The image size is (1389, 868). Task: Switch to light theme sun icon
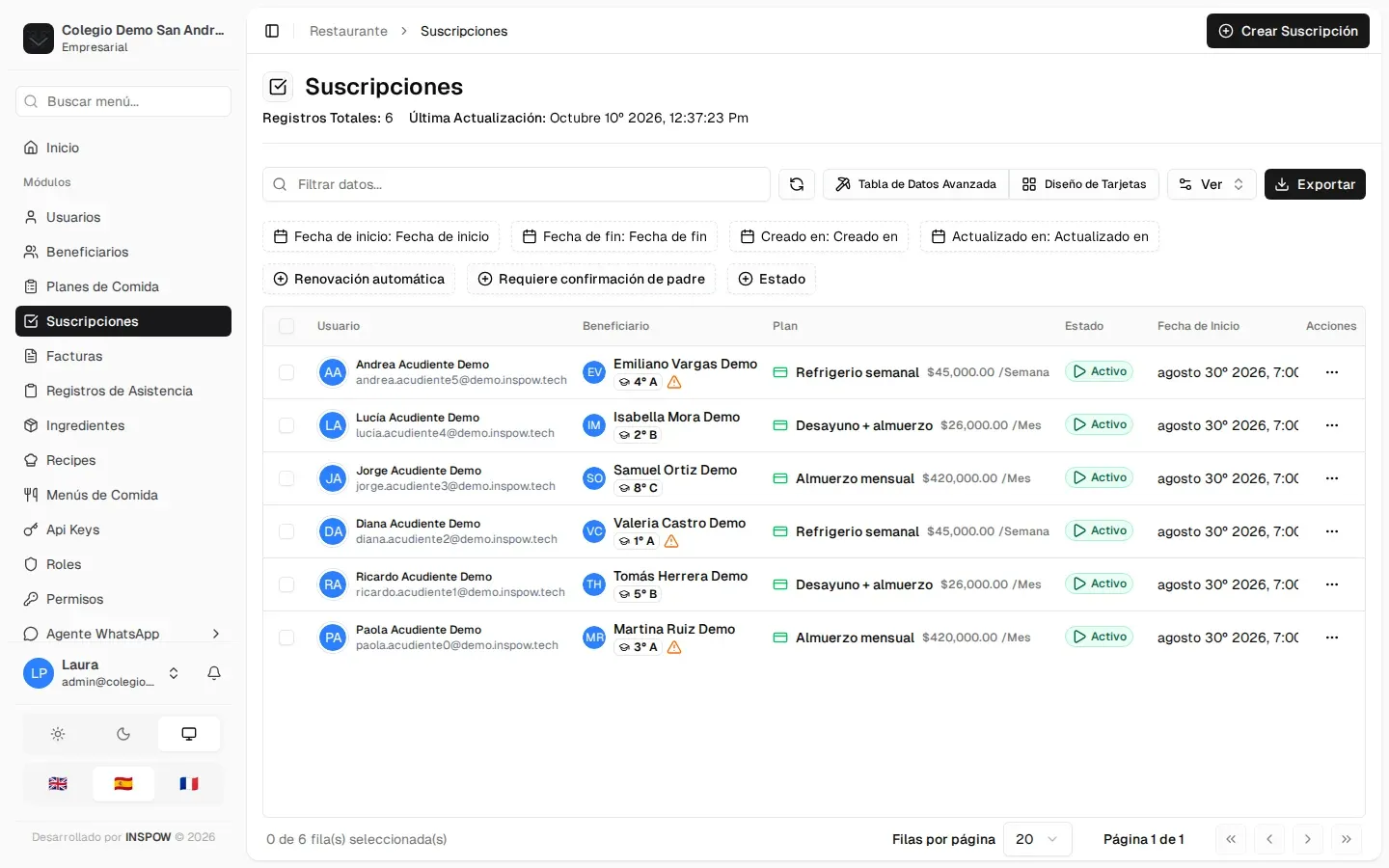tap(58, 734)
